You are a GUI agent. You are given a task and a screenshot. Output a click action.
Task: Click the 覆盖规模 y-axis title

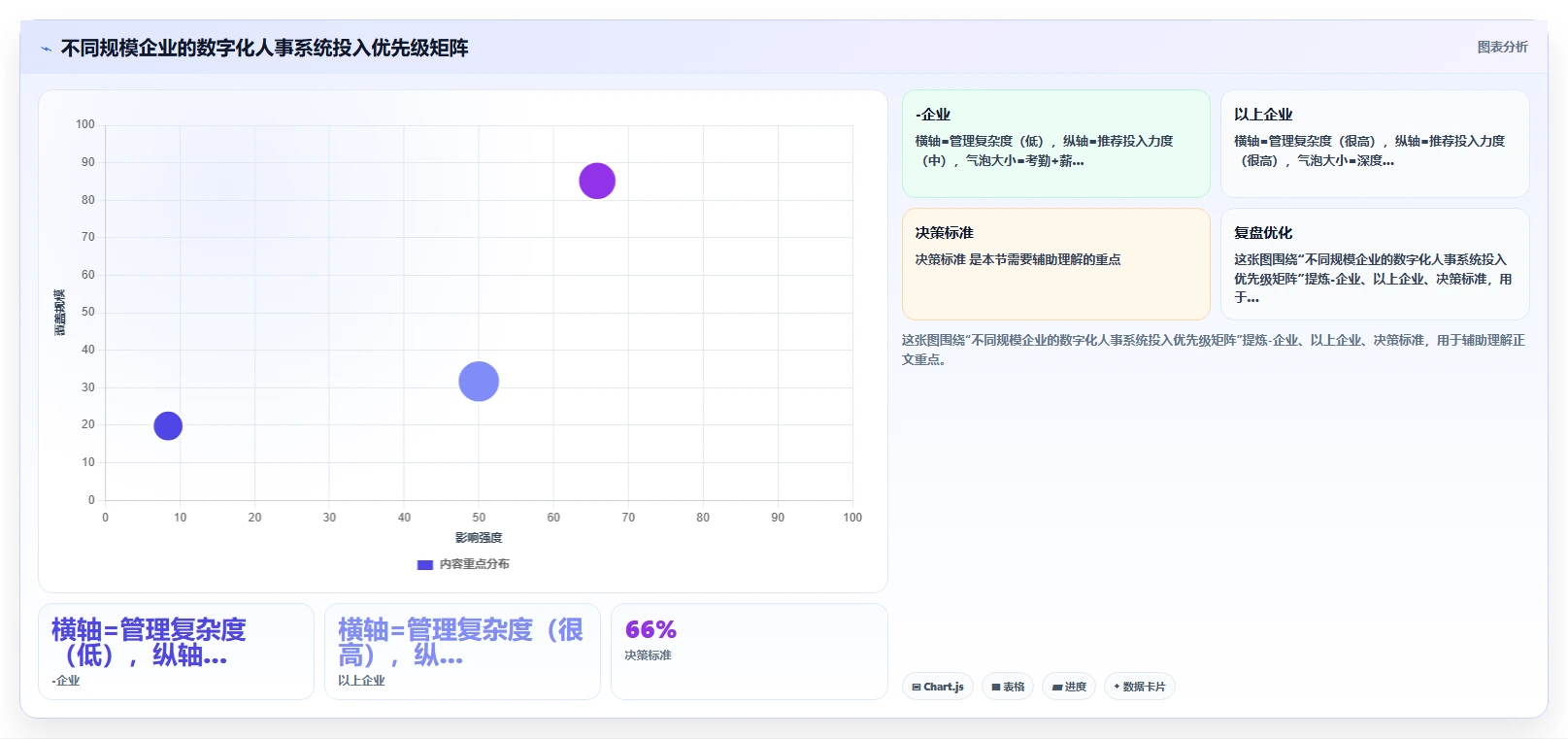(60, 313)
